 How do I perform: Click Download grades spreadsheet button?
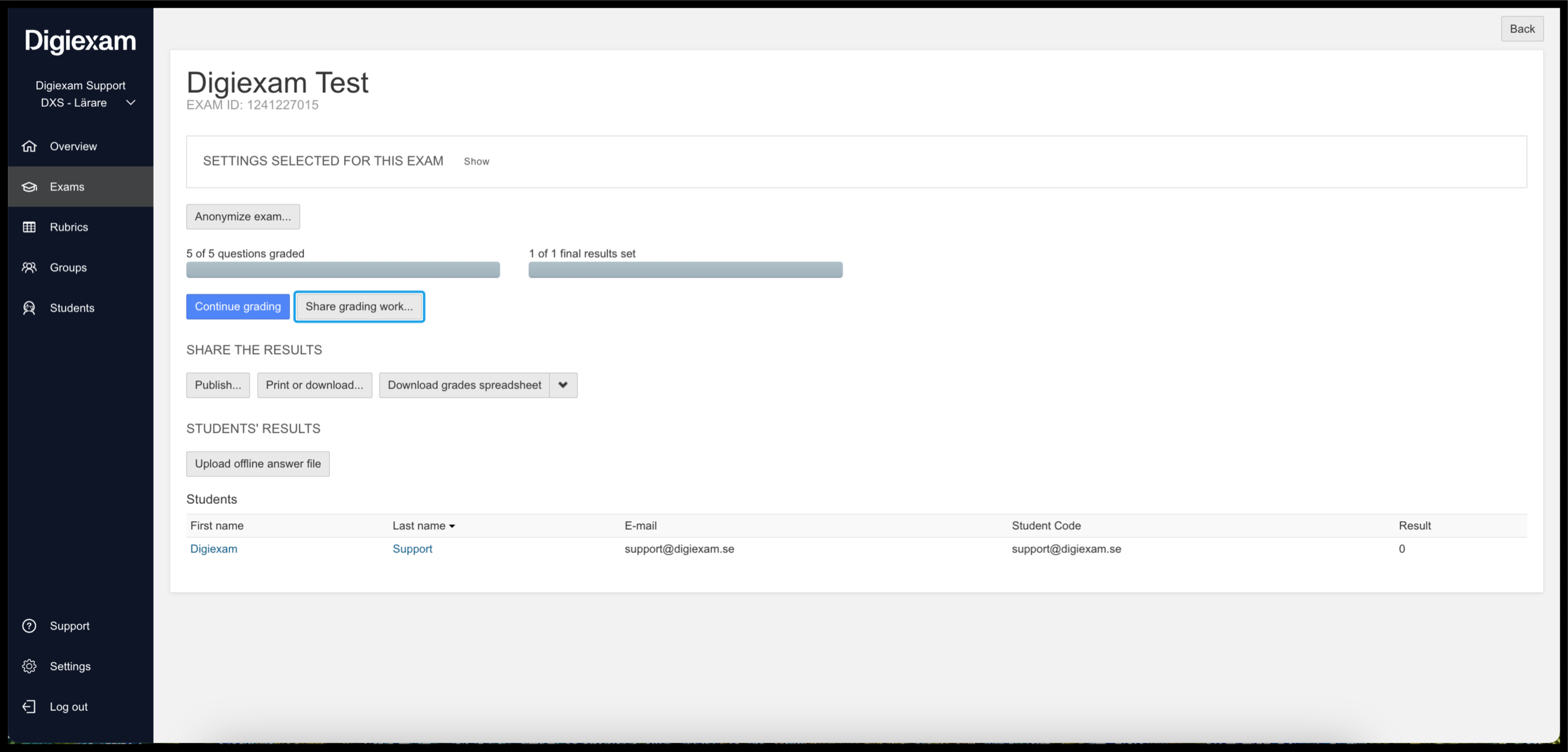point(464,385)
